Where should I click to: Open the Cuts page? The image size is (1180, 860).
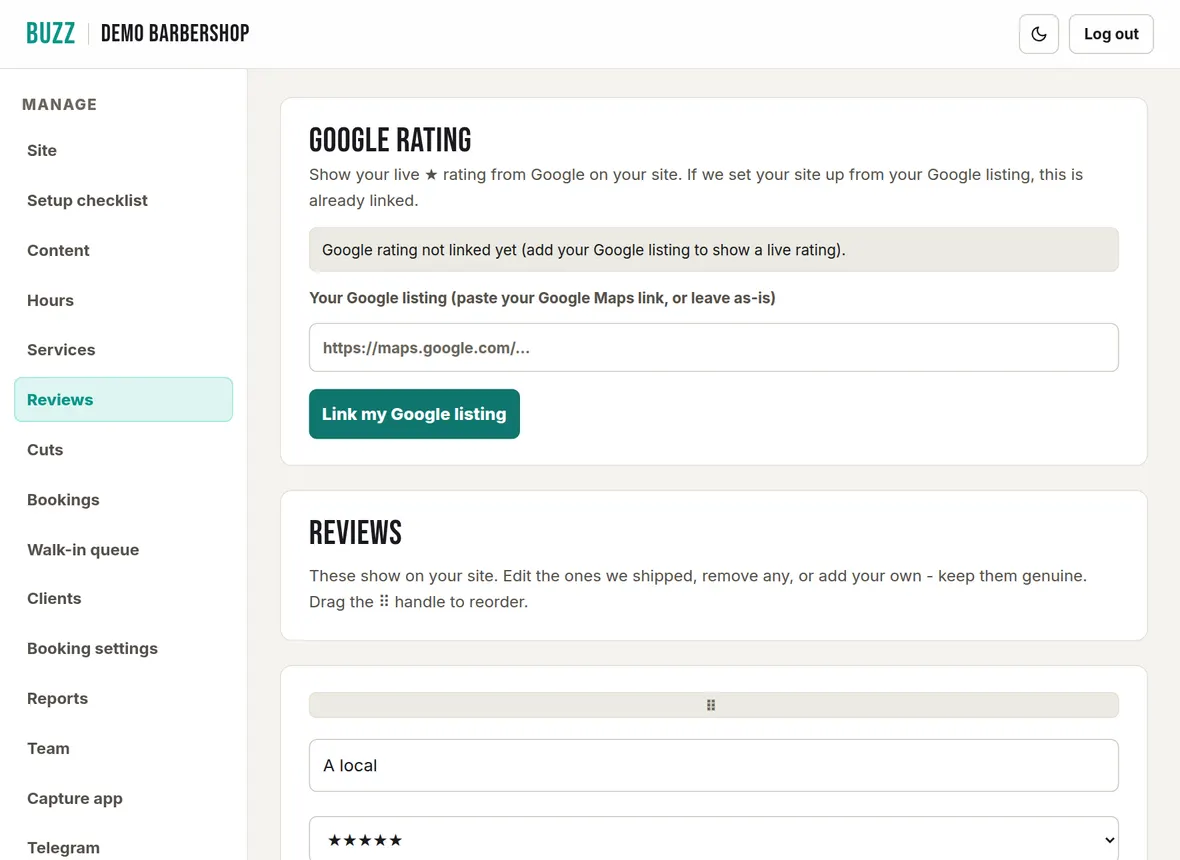[x=123, y=450]
